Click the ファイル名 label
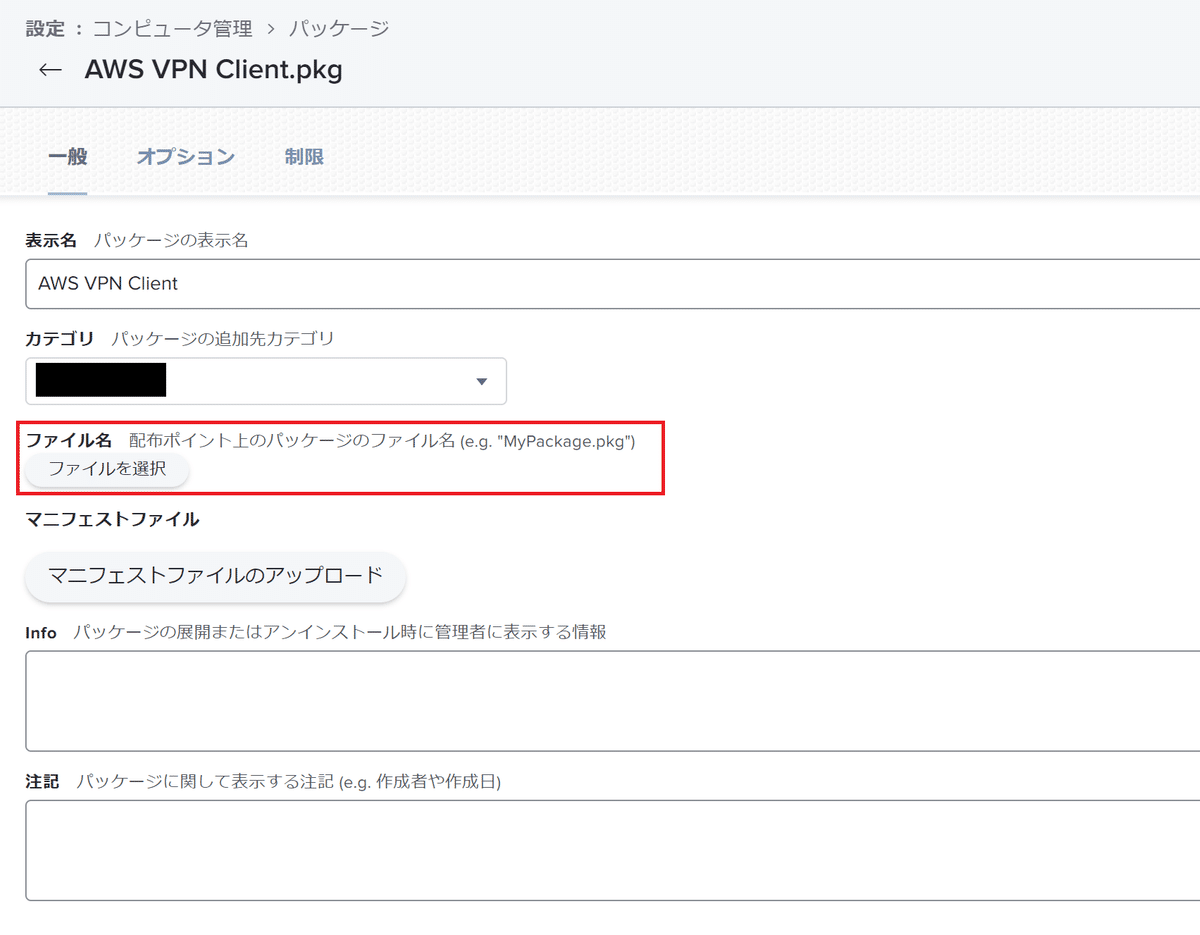This screenshot has height=935, width=1200. [68, 440]
